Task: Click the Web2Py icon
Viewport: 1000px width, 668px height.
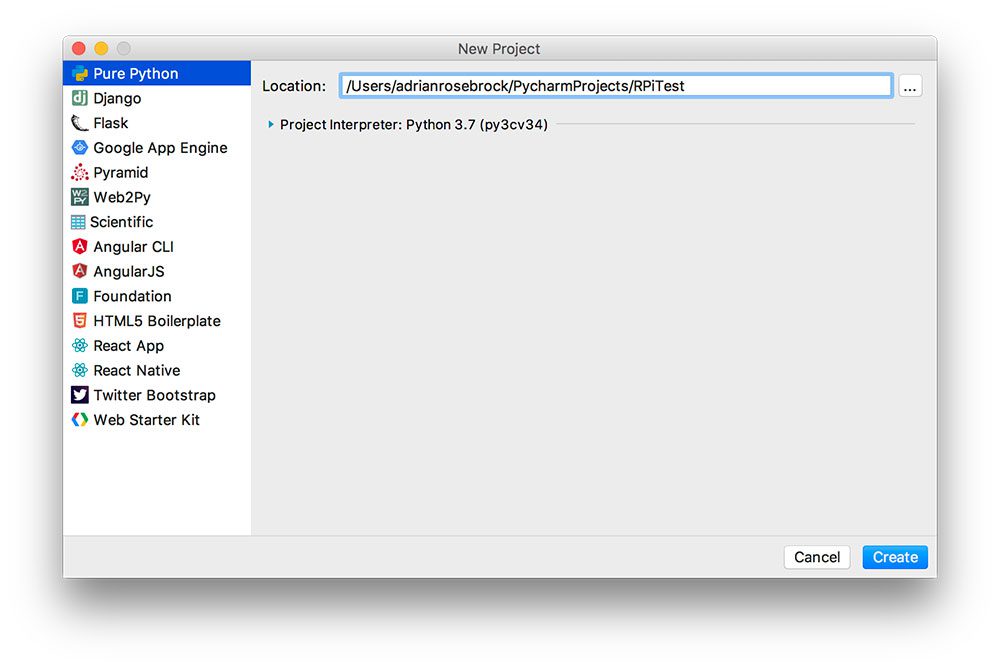Action: tap(80, 197)
